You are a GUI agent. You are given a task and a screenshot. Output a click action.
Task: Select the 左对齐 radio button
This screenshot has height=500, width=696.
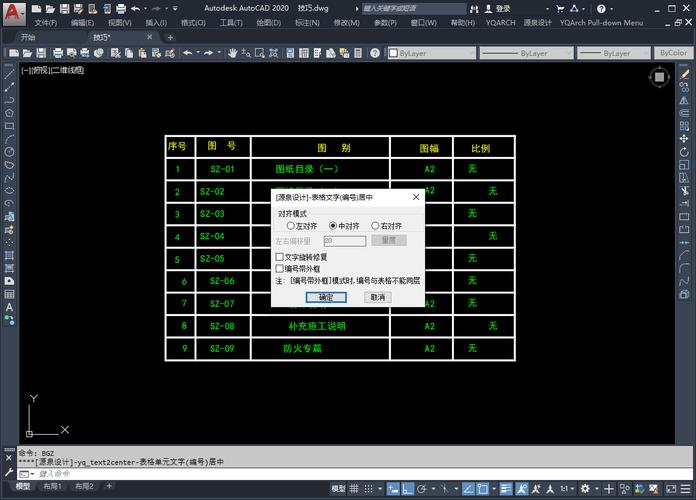tap(291, 226)
